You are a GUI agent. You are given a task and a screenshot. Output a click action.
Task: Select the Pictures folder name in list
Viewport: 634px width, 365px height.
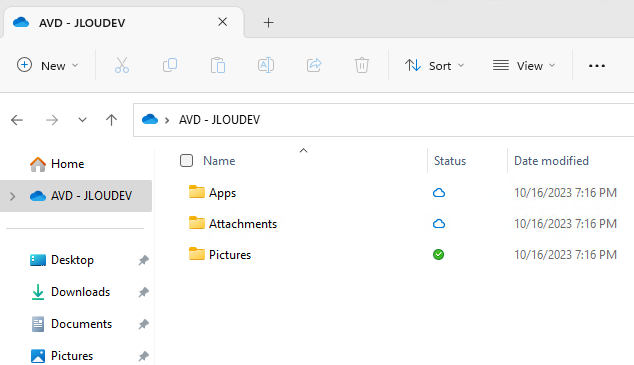[230, 255]
